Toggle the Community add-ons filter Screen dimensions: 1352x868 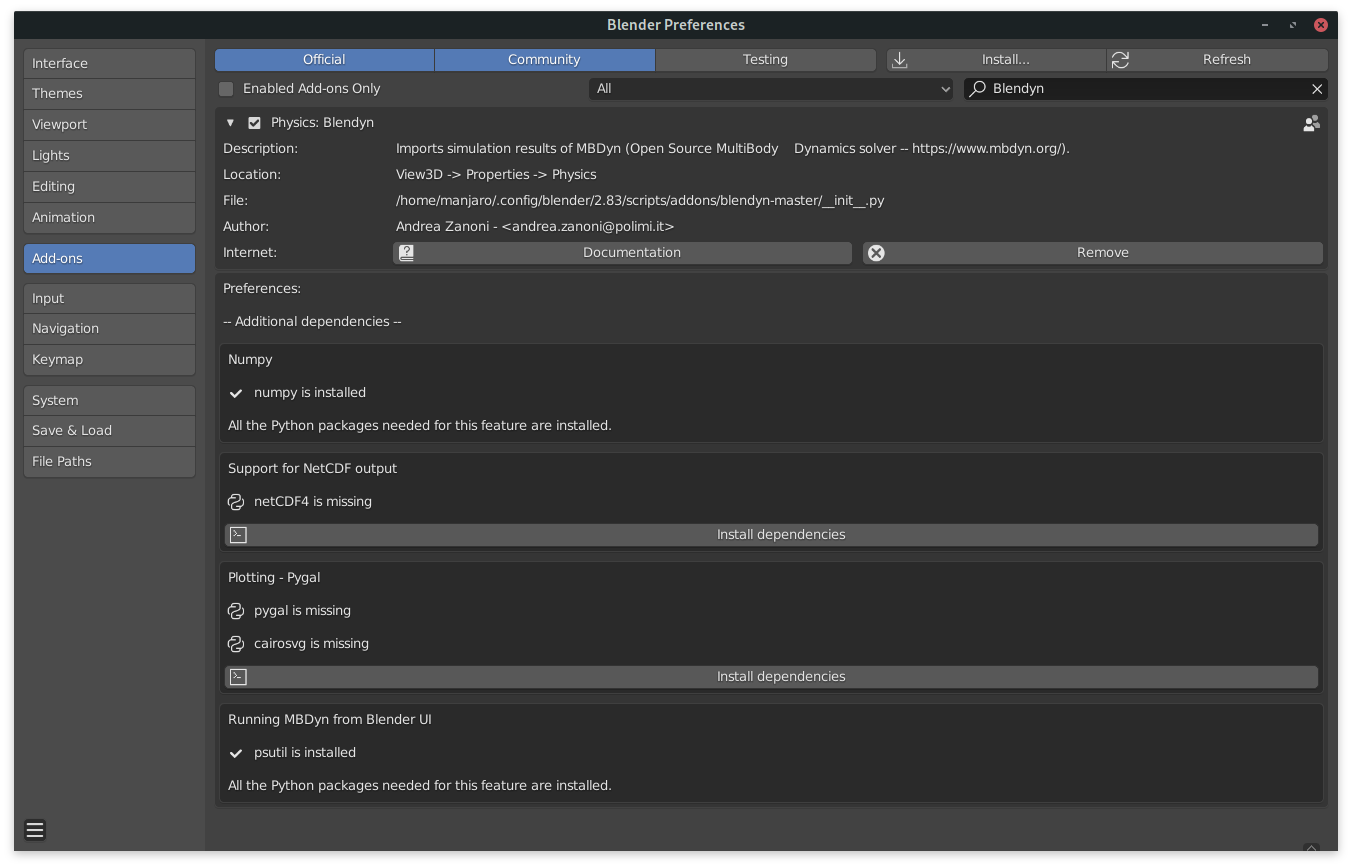point(544,60)
